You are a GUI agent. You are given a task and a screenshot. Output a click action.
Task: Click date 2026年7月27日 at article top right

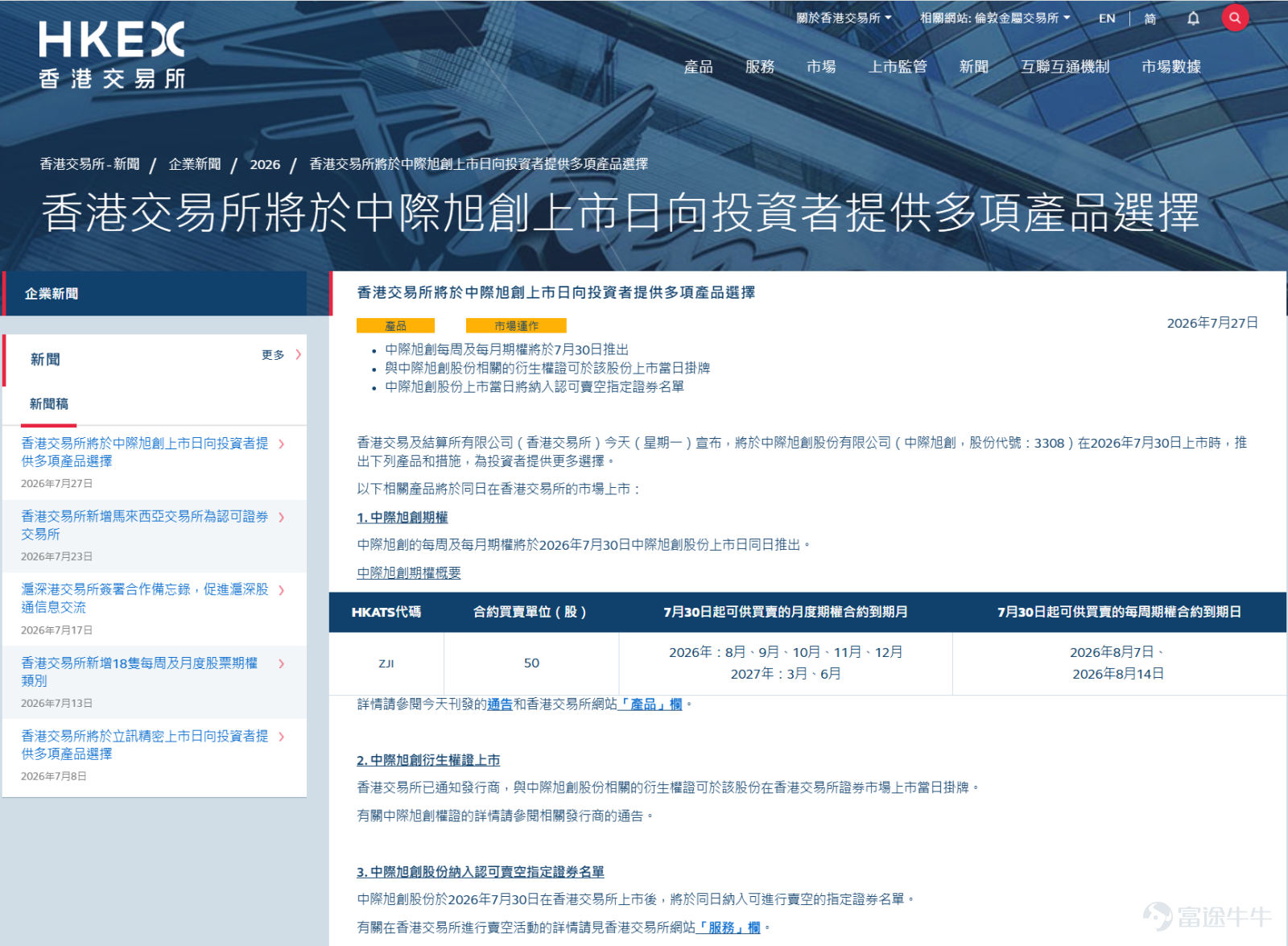point(1212,323)
